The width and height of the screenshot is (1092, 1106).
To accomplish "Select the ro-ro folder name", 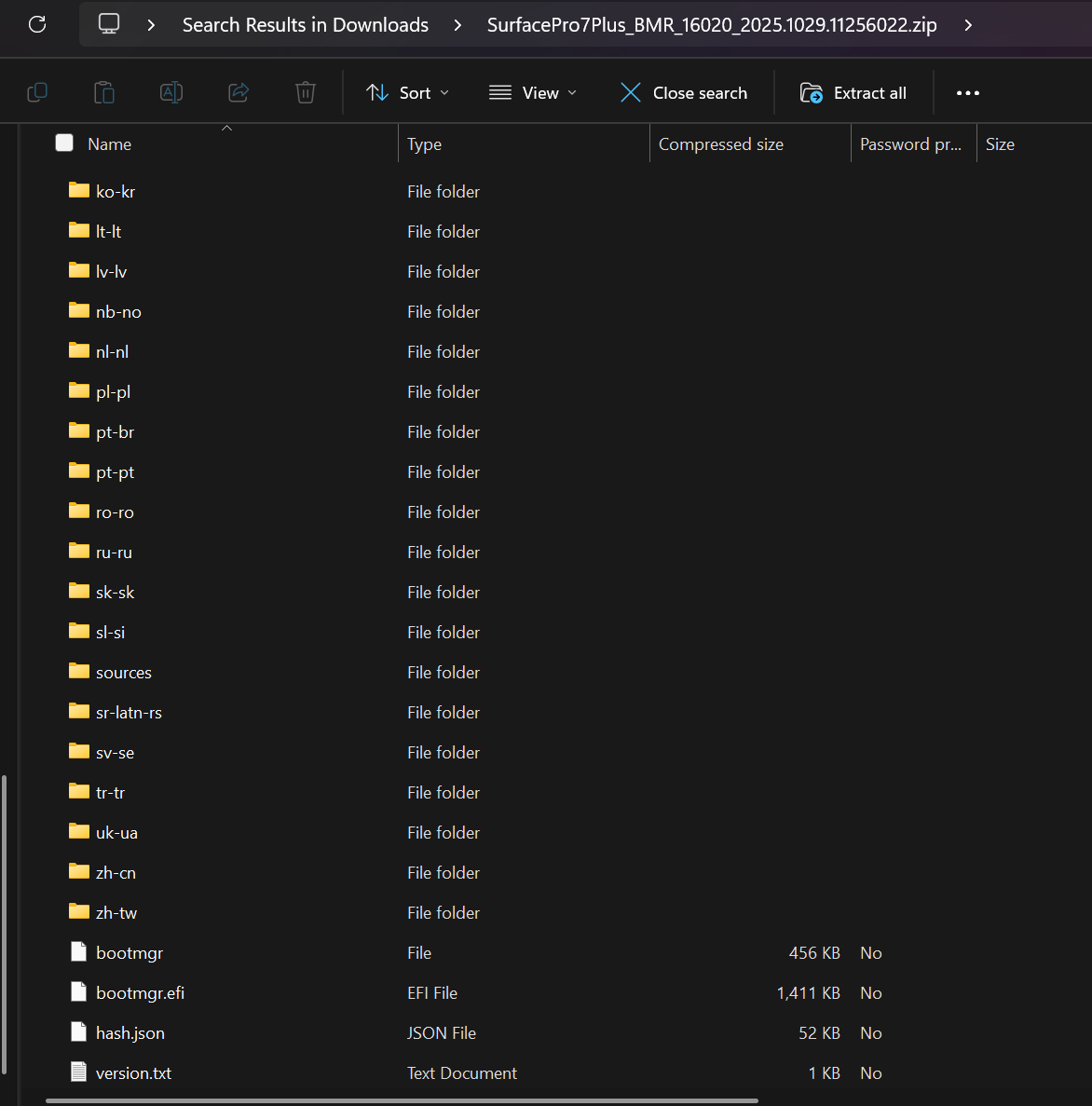I will [x=115, y=512].
